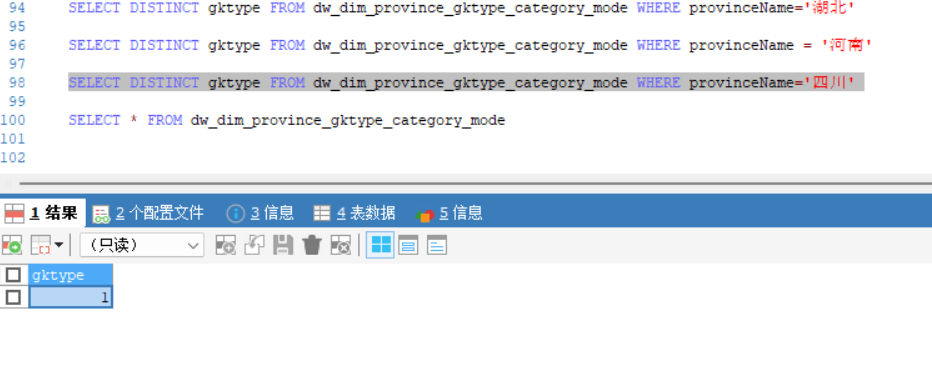Click line number 100 in the gutter
The width and height of the screenshot is (932, 375).
pos(13,120)
